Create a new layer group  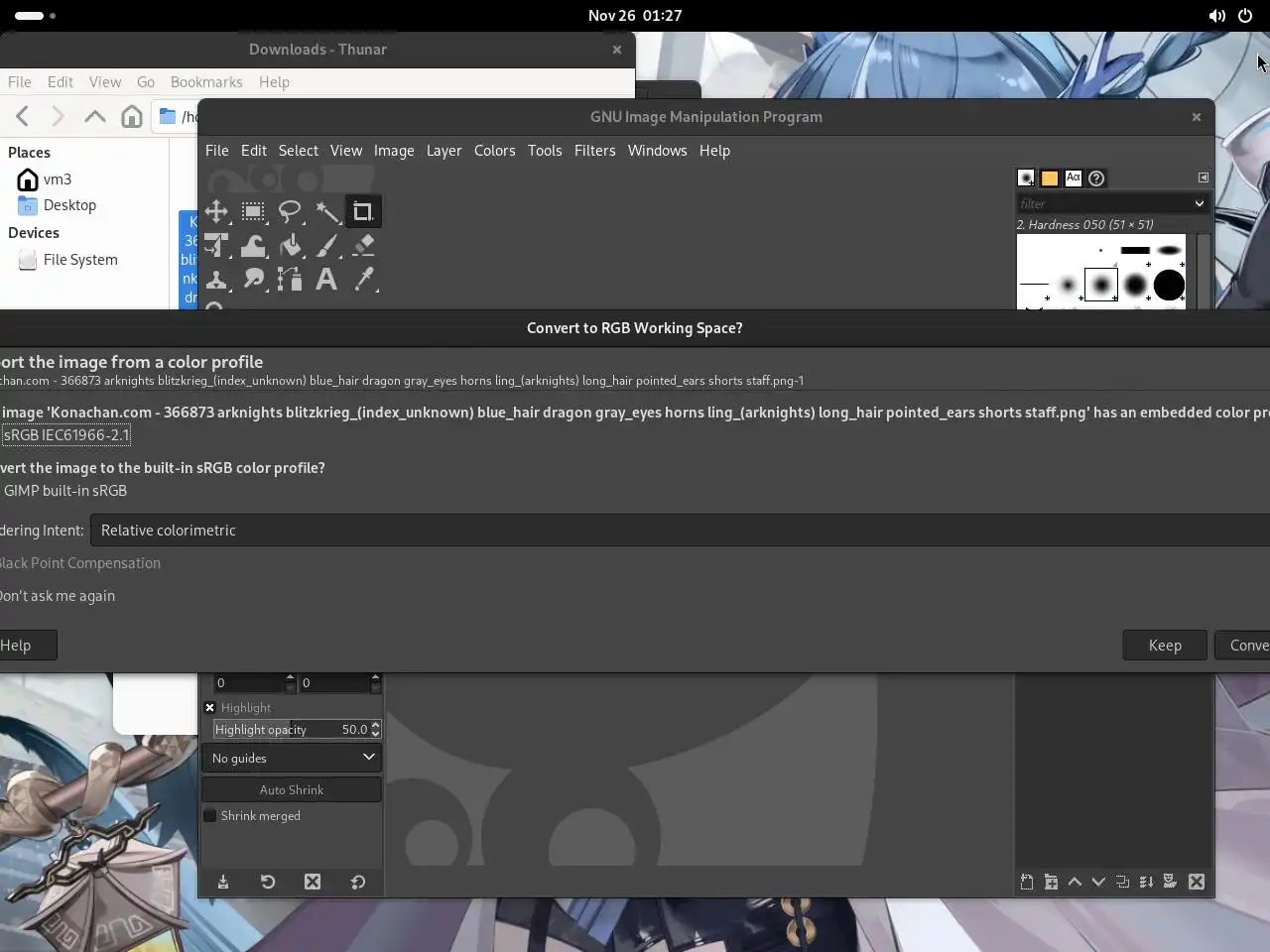tap(1051, 882)
